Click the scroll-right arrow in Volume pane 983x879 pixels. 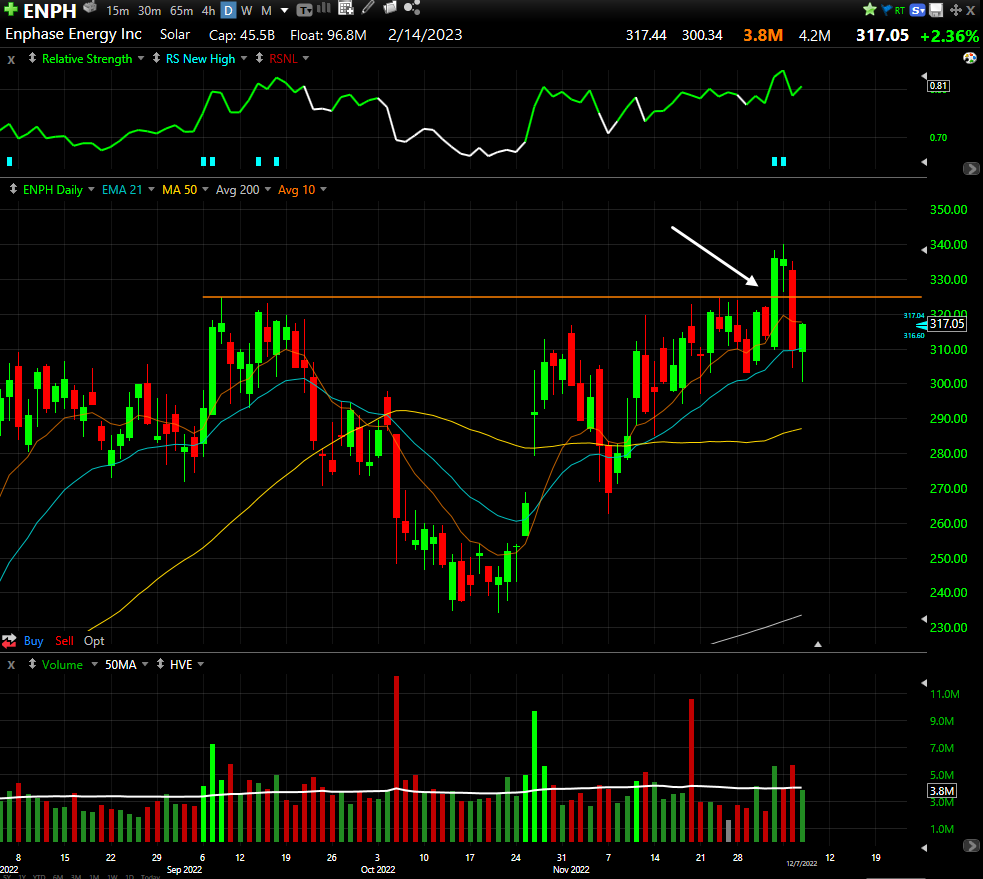[x=970, y=845]
